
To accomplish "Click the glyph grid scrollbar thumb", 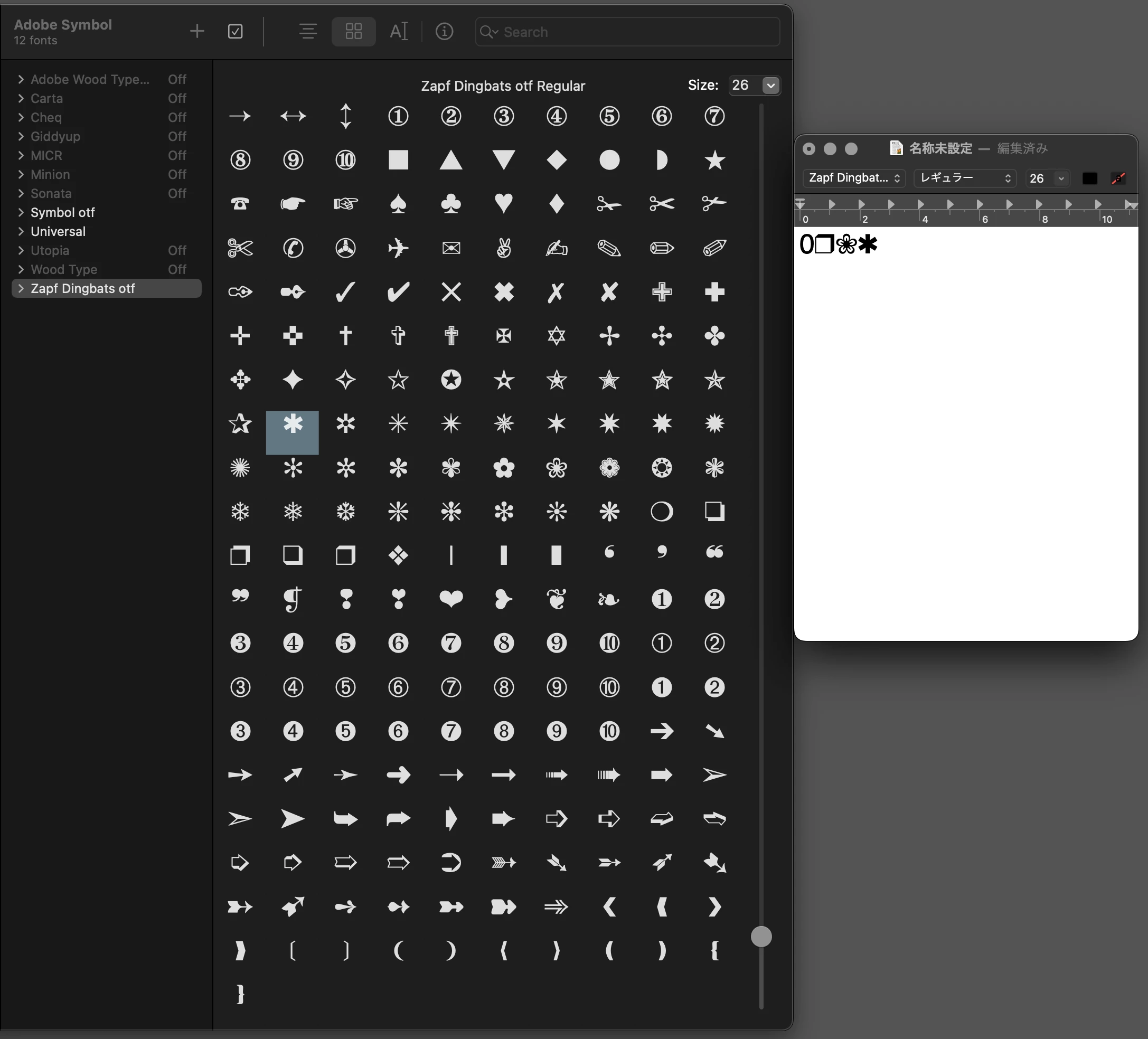I will (x=761, y=937).
